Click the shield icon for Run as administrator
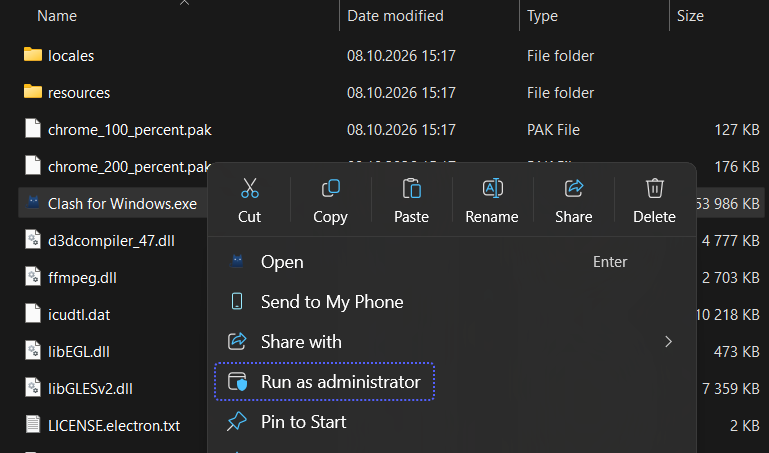Viewport: 769px width, 453px height. pyautogui.click(x=237, y=381)
